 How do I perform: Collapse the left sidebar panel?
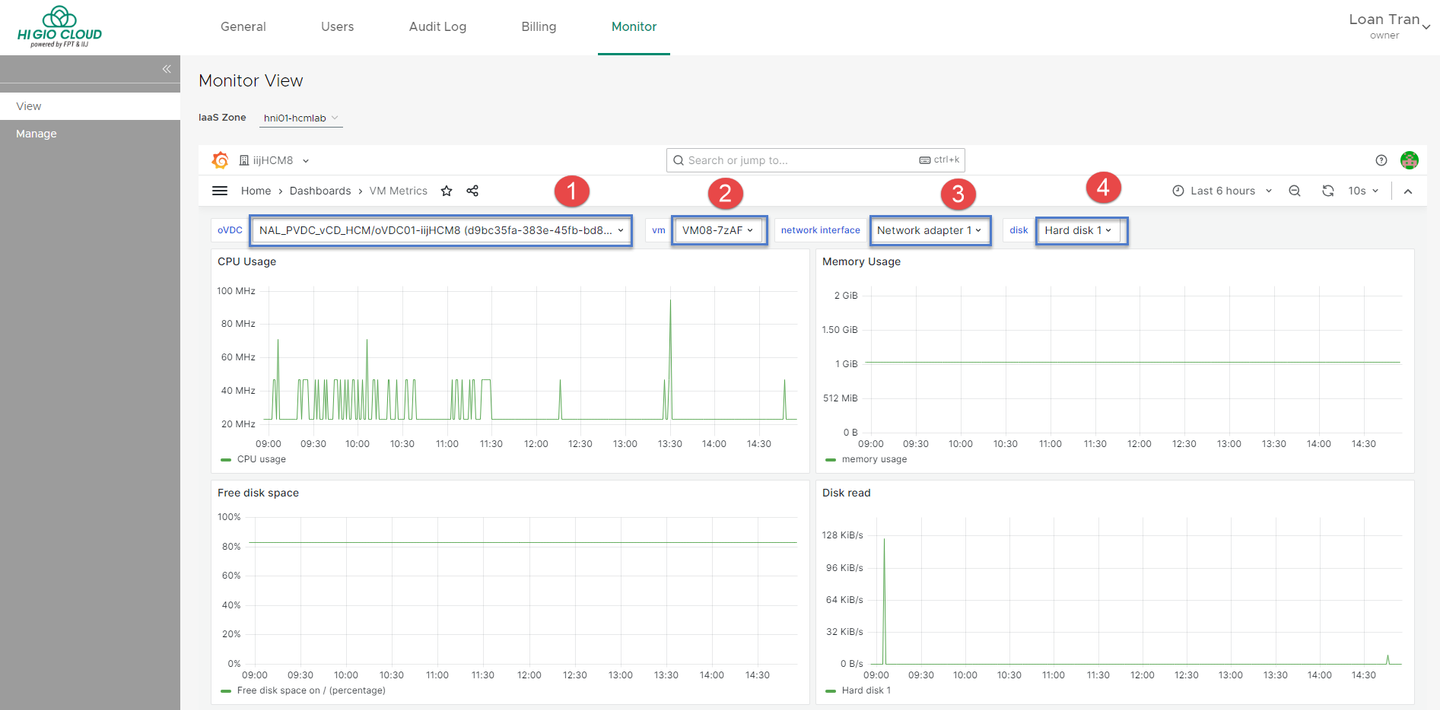click(166, 69)
